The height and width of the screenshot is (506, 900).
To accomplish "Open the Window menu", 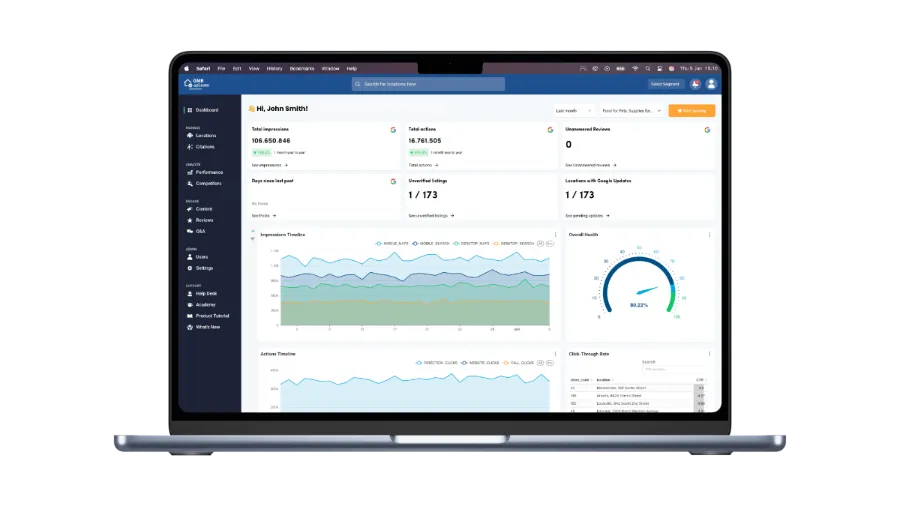I will (x=330, y=68).
